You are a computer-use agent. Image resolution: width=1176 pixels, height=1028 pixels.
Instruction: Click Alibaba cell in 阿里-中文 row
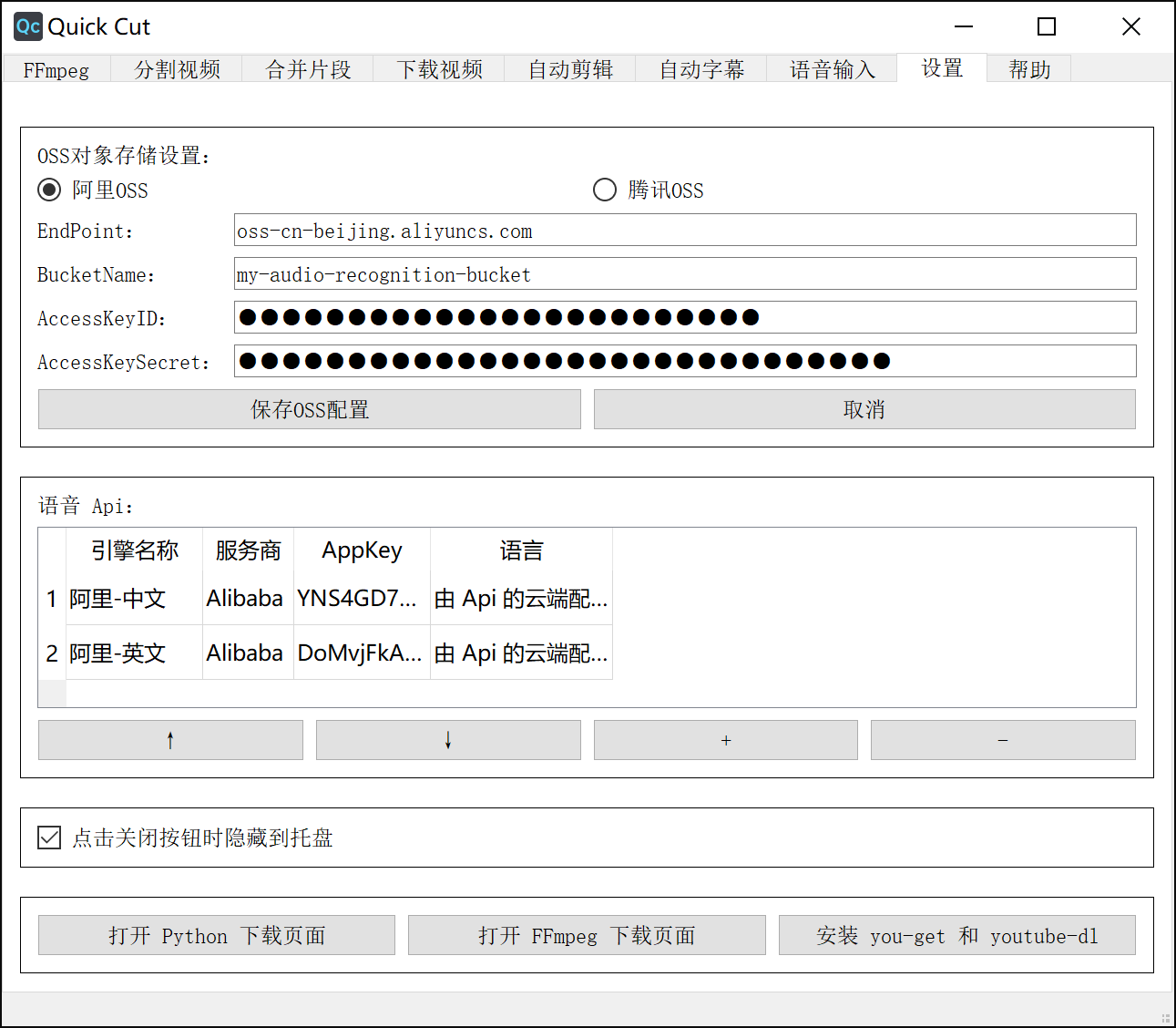pyautogui.click(x=249, y=599)
